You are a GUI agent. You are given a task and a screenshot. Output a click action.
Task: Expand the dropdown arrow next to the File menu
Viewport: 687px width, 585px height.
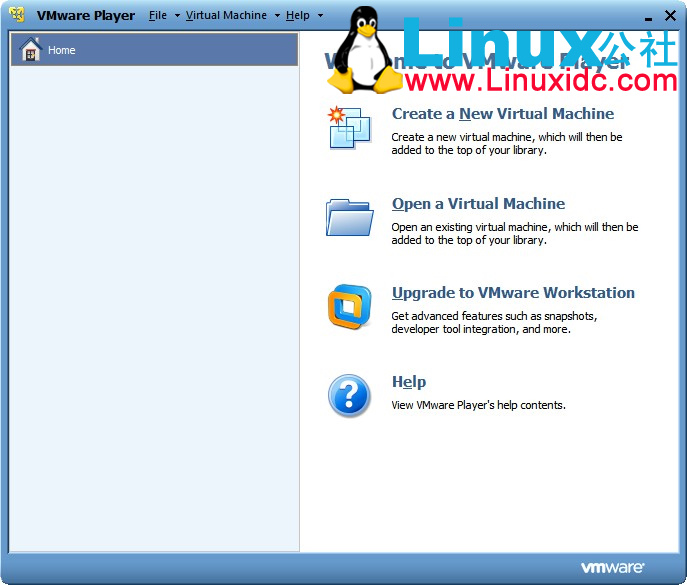point(177,16)
